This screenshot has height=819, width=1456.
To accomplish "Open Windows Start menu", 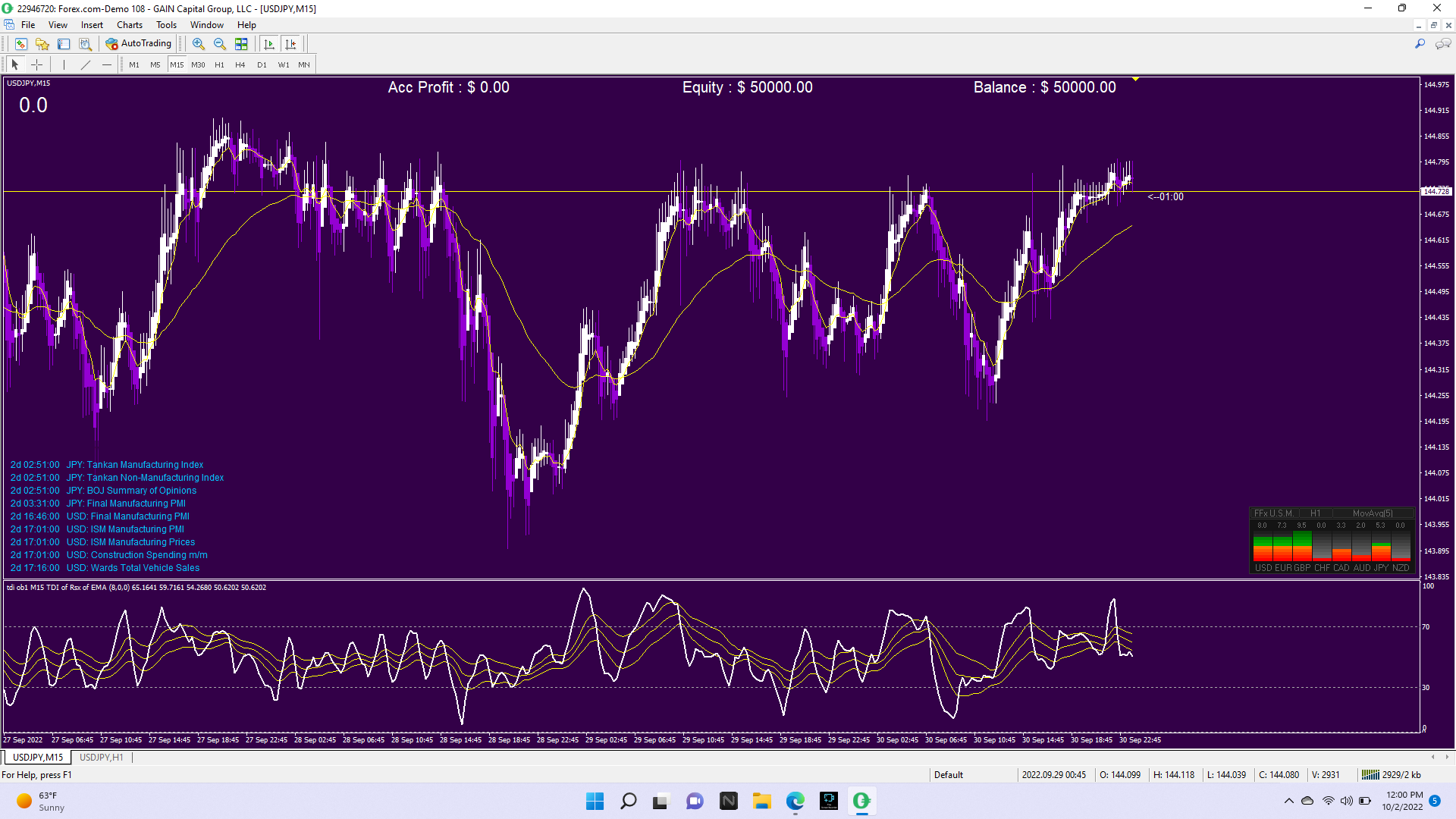I will pos(595,801).
